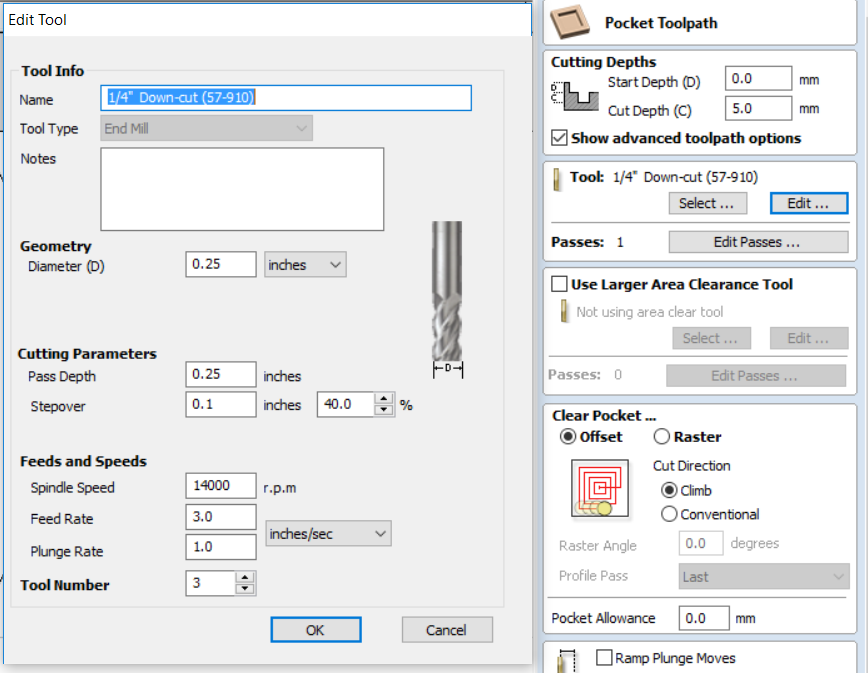Decrease stepover percentage with down arrow

point(384,410)
